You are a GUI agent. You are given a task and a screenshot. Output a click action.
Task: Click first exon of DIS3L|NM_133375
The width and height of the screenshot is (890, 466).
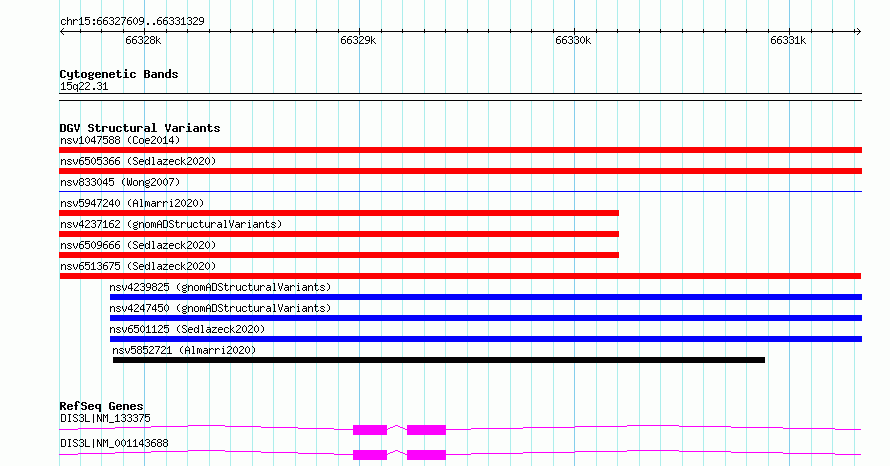point(370,430)
